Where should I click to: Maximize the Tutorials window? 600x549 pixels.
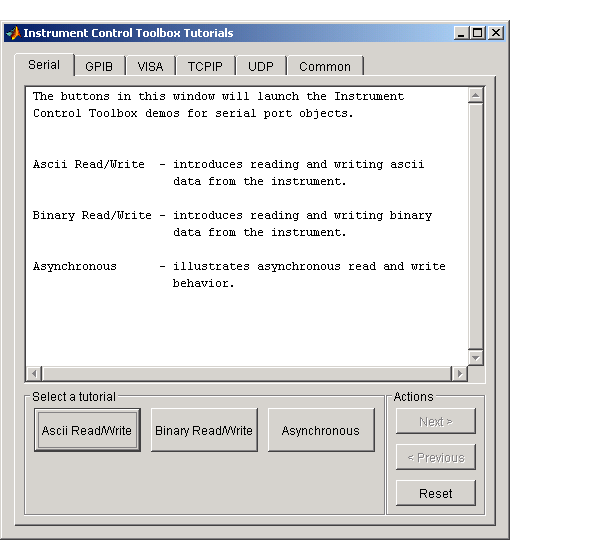(478, 33)
